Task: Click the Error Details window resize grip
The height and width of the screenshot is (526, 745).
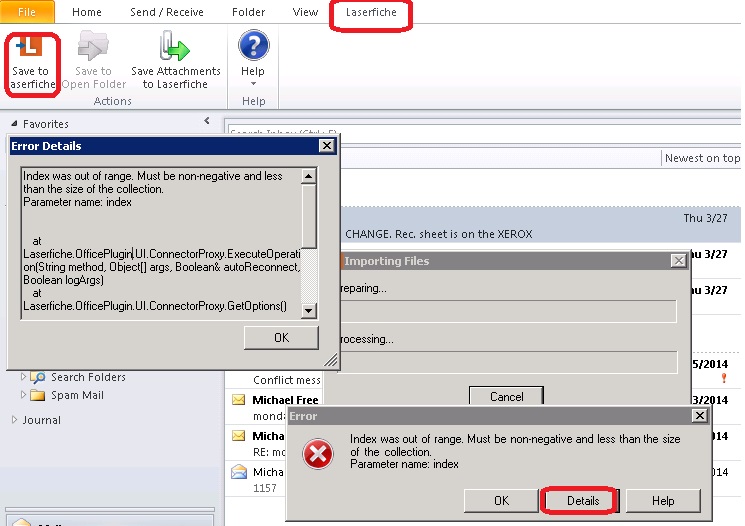Action: pyautogui.click(x=331, y=361)
